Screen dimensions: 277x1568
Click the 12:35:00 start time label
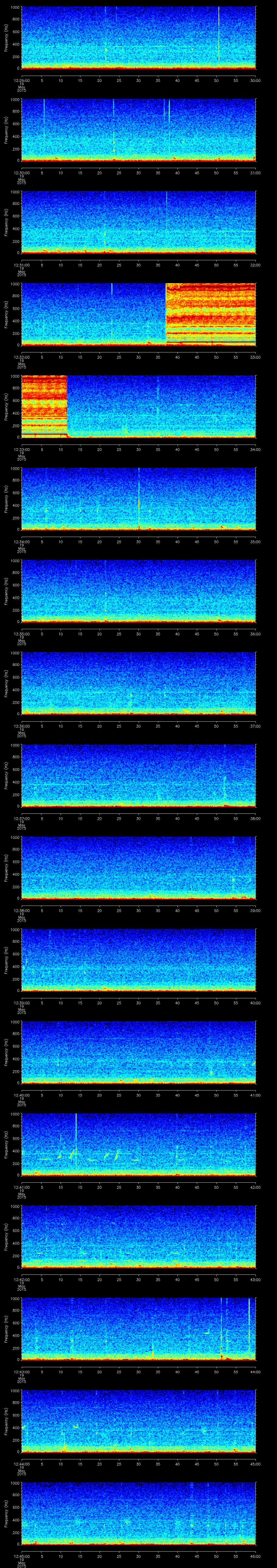[21, 634]
